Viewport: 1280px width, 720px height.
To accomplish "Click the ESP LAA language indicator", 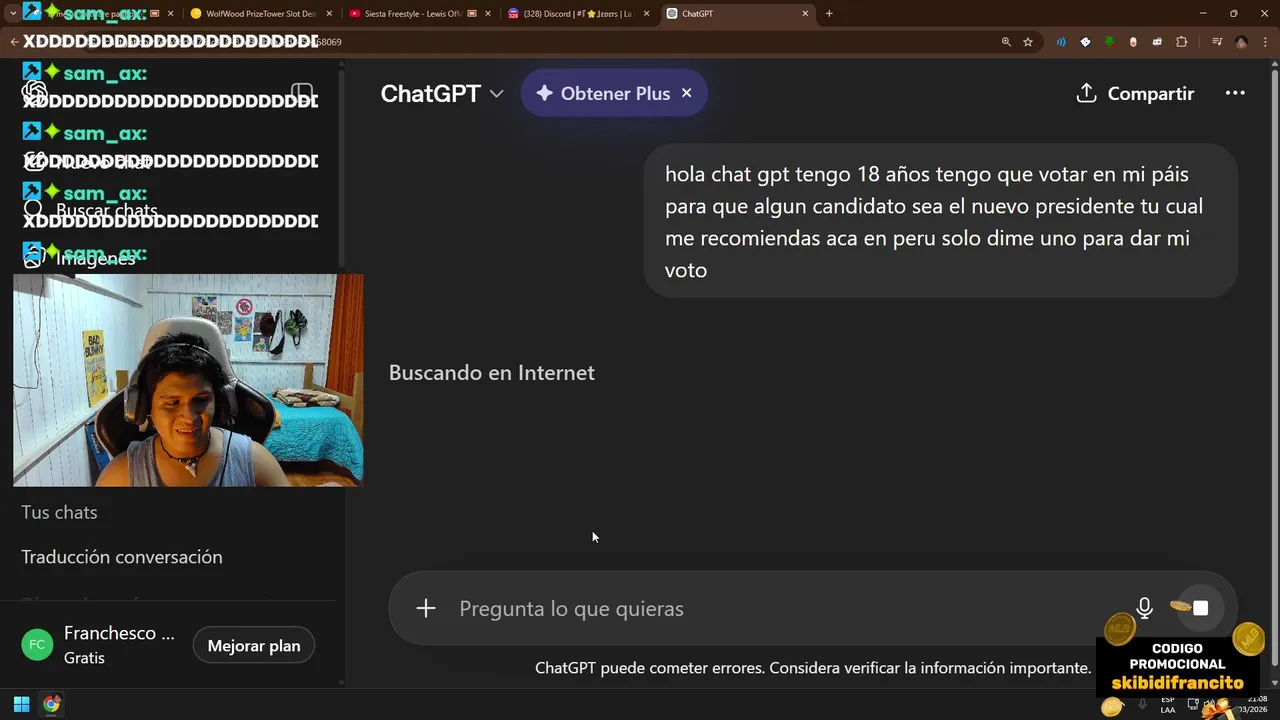I will tap(1168, 704).
